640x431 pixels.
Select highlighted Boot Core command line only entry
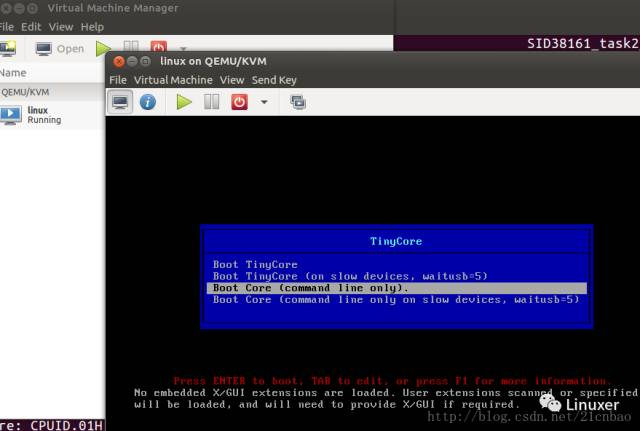397,288
